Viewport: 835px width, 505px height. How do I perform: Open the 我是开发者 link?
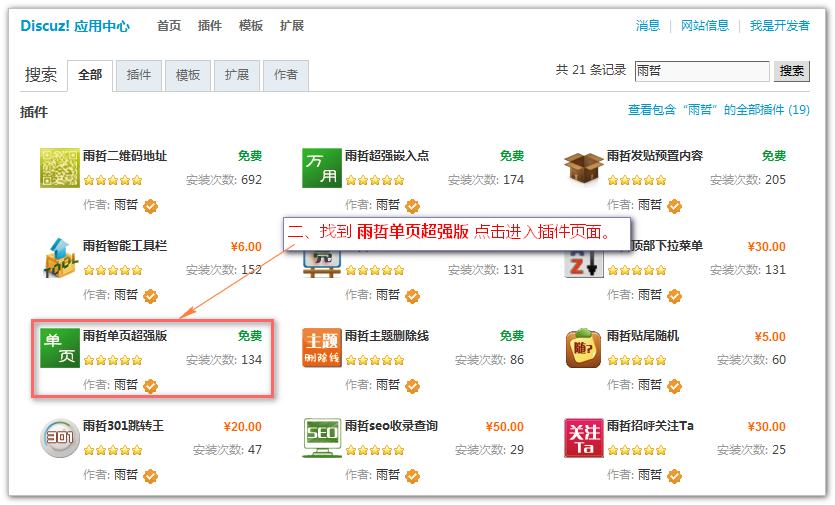tap(780, 26)
